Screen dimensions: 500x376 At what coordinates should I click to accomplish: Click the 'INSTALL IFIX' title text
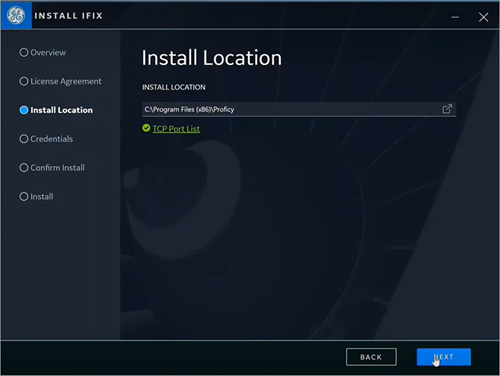coord(68,16)
